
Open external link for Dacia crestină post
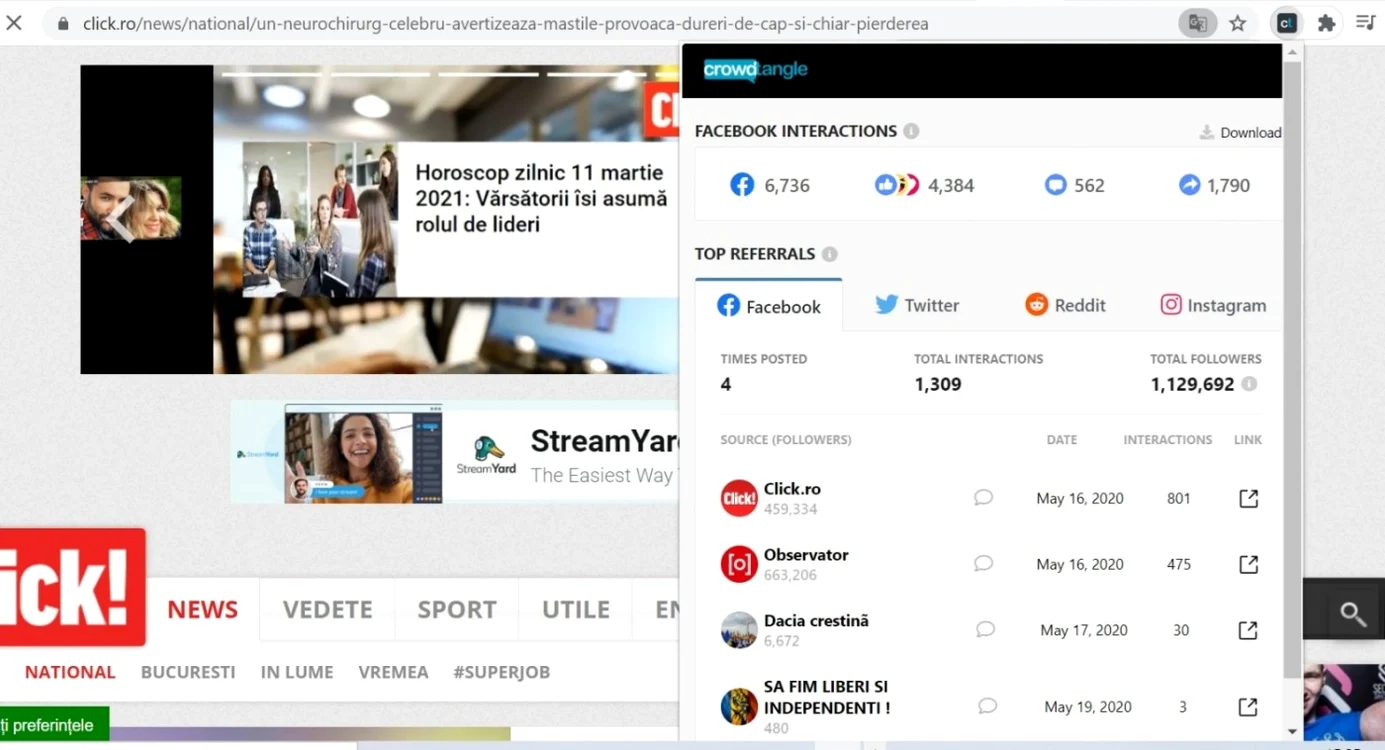pos(1248,630)
